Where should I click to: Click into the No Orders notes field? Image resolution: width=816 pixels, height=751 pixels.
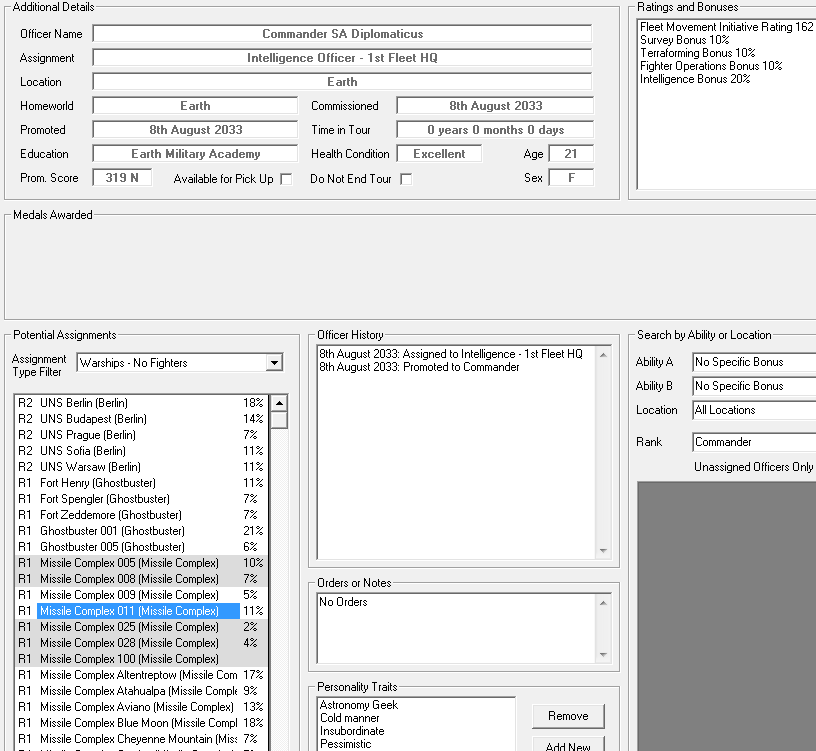(x=457, y=628)
